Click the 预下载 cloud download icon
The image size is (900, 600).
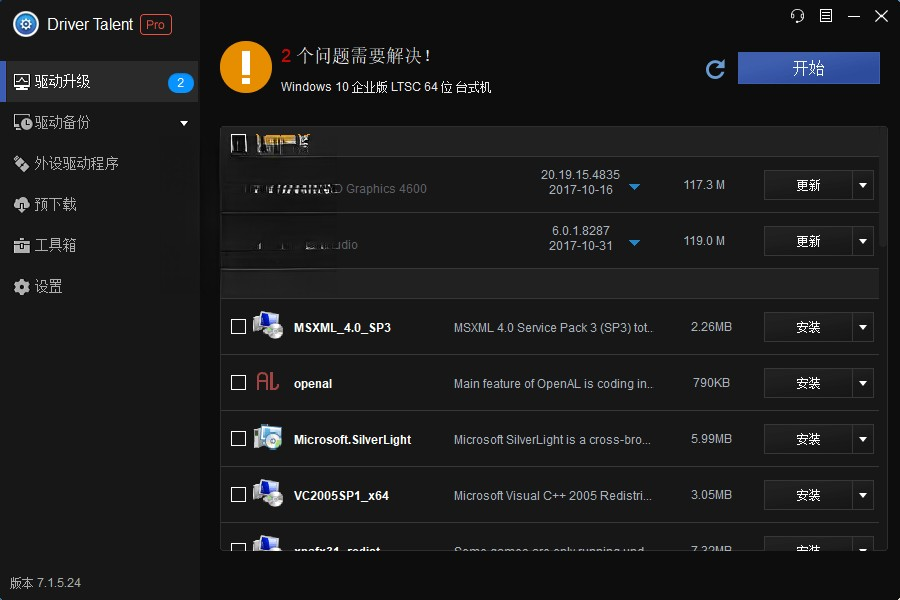(x=21, y=205)
